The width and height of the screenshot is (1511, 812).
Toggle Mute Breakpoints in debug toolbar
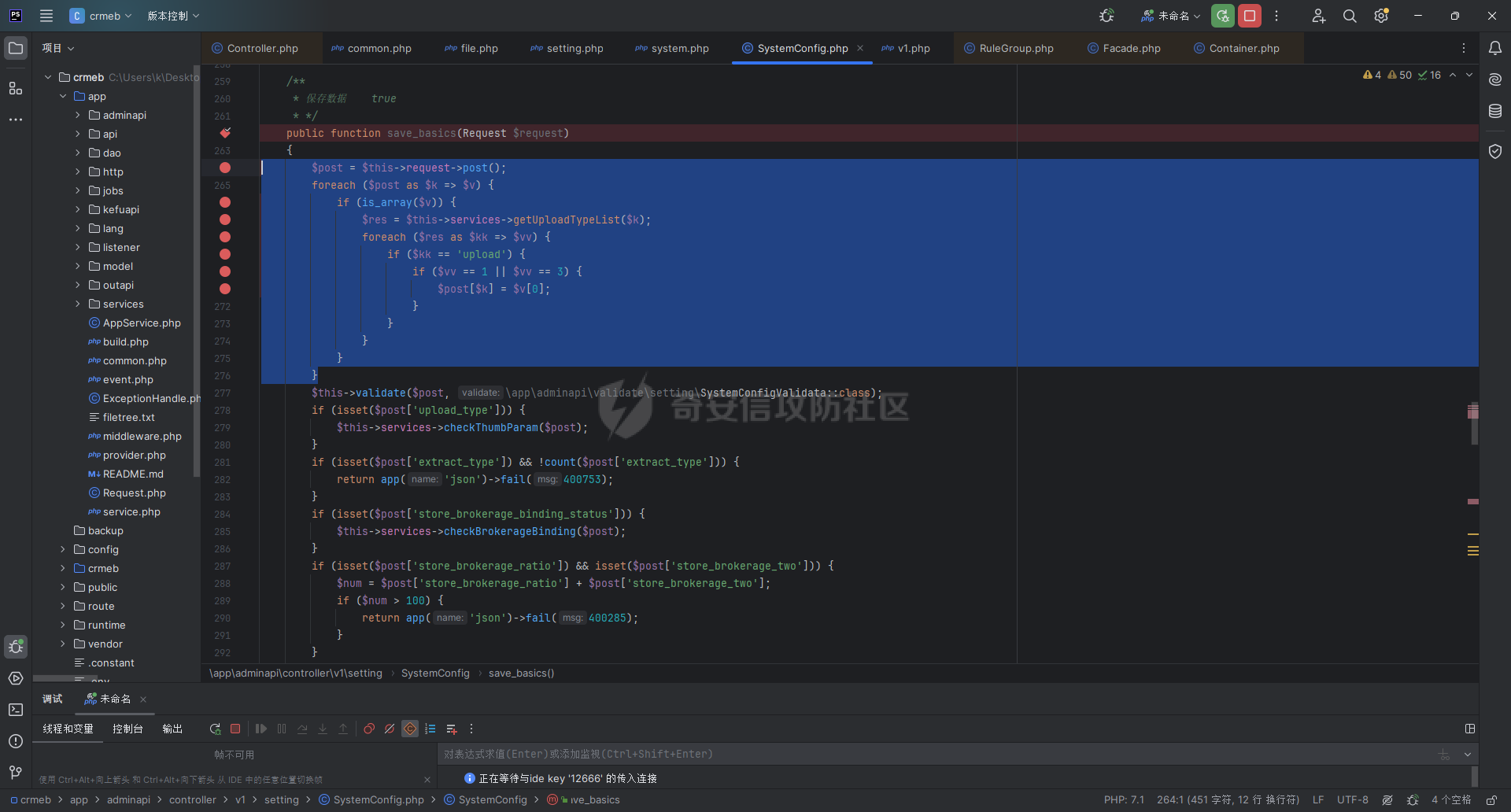[x=390, y=729]
